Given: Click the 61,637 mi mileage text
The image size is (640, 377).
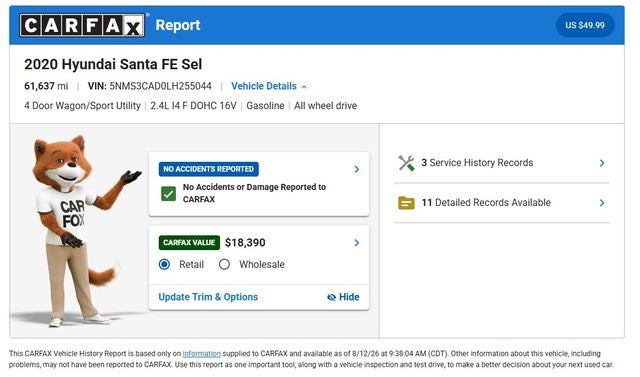Looking at the screenshot, I should (x=46, y=86).
